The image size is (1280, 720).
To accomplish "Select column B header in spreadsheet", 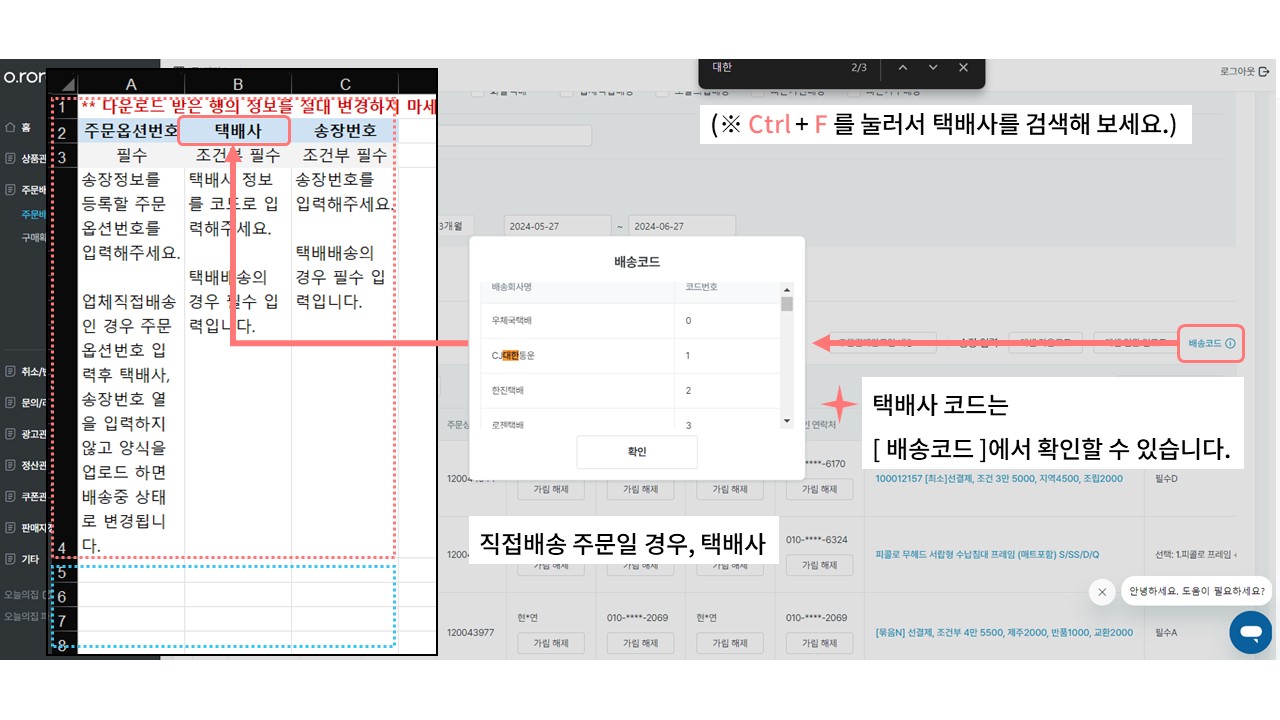I will pyautogui.click(x=238, y=85).
